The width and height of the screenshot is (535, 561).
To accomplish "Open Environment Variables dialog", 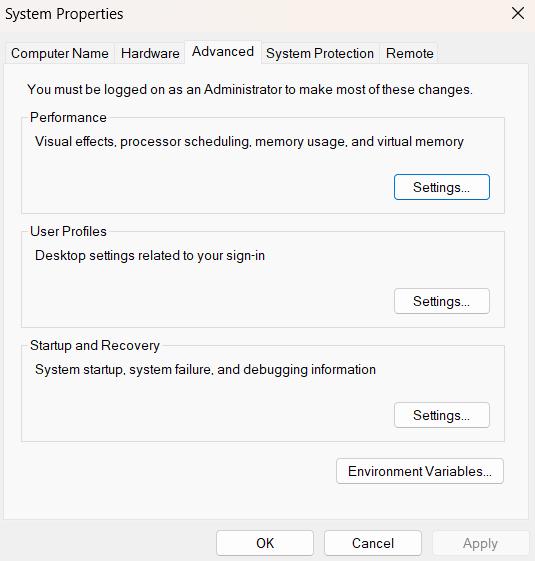I will pos(420,471).
